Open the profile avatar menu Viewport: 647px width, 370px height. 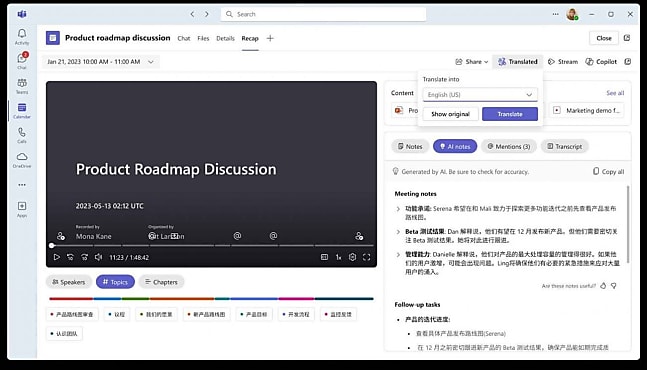pyautogui.click(x=572, y=14)
